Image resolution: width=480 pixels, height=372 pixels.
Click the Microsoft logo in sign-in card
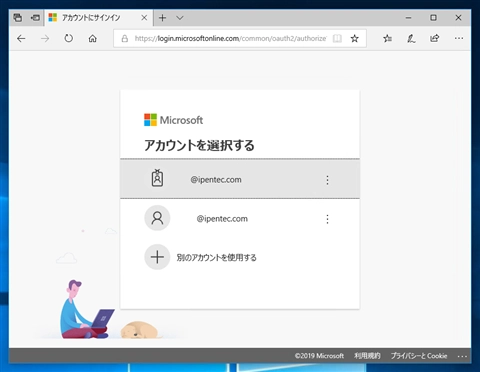coord(173,120)
